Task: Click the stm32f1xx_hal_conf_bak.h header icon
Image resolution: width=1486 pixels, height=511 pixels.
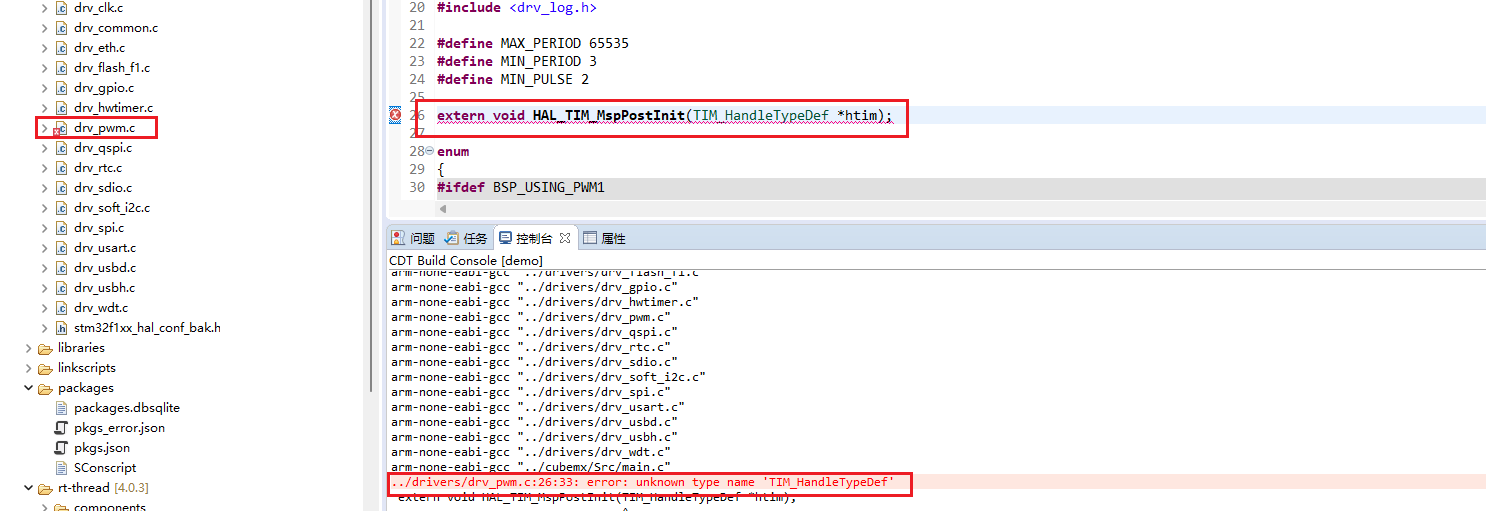Action: (x=61, y=328)
